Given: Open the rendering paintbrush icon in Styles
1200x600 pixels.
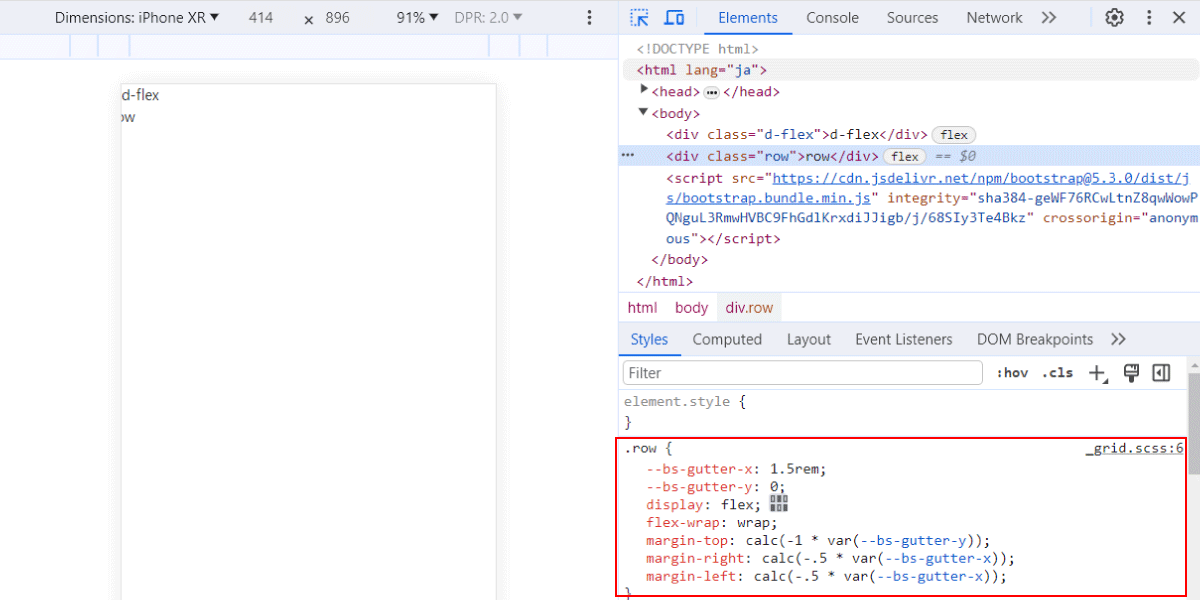Looking at the screenshot, I should tap(1132, 373).
